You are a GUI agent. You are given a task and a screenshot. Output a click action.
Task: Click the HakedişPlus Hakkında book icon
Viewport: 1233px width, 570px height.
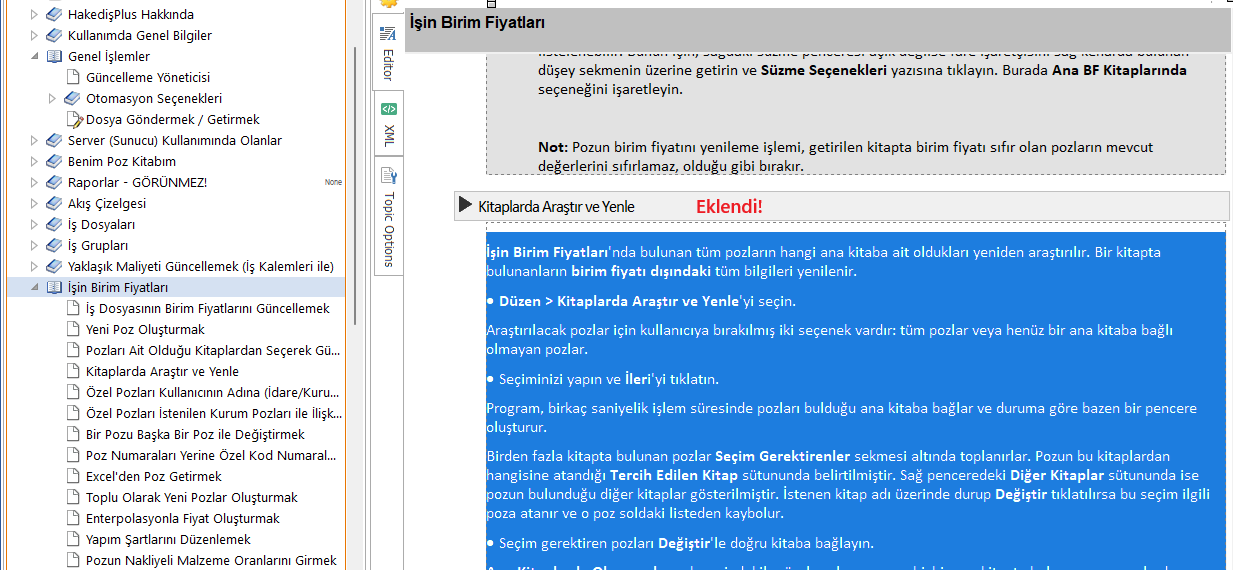pos(54,15)
